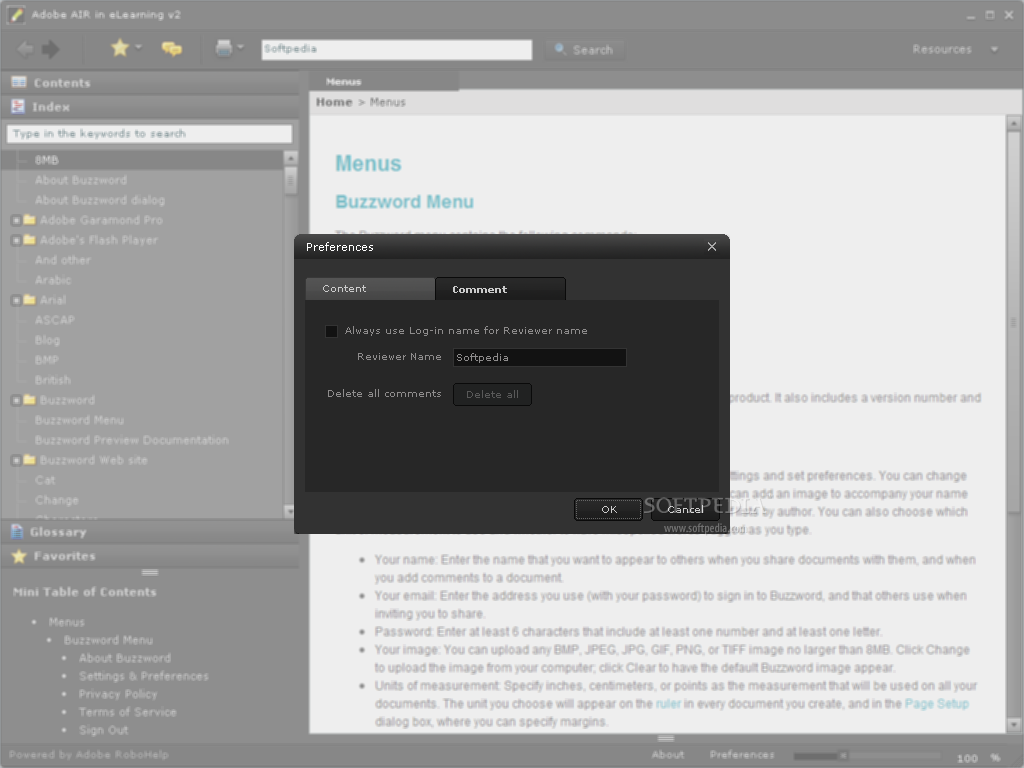Click the Index panel icon
This screenshot has width=1024, height=768.
pos(18,106)
